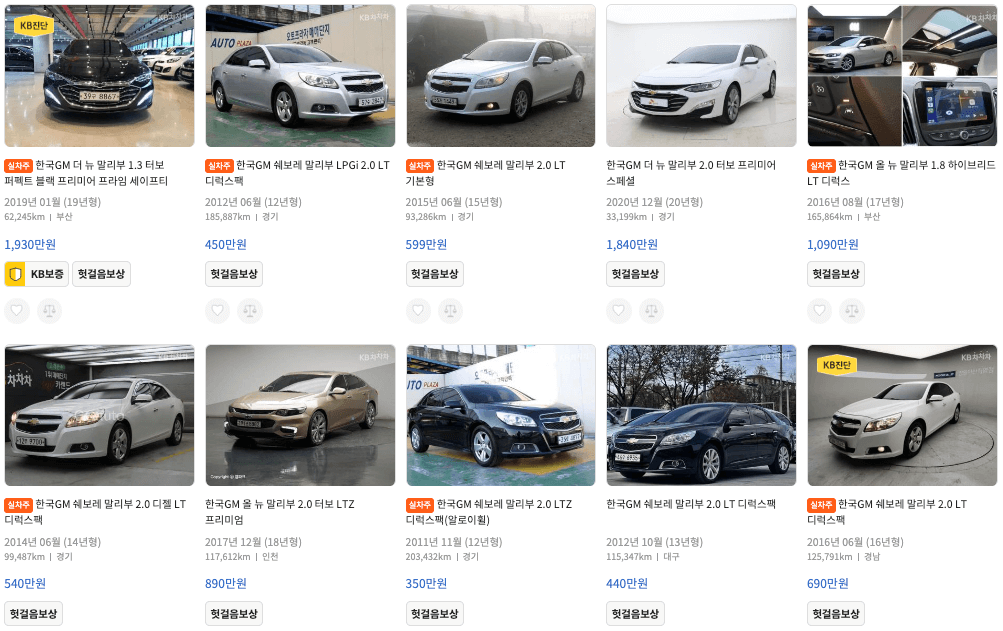Click heart icon on 450만원 LPGi listing
The image size is (1003, 631).
[217, 310]
